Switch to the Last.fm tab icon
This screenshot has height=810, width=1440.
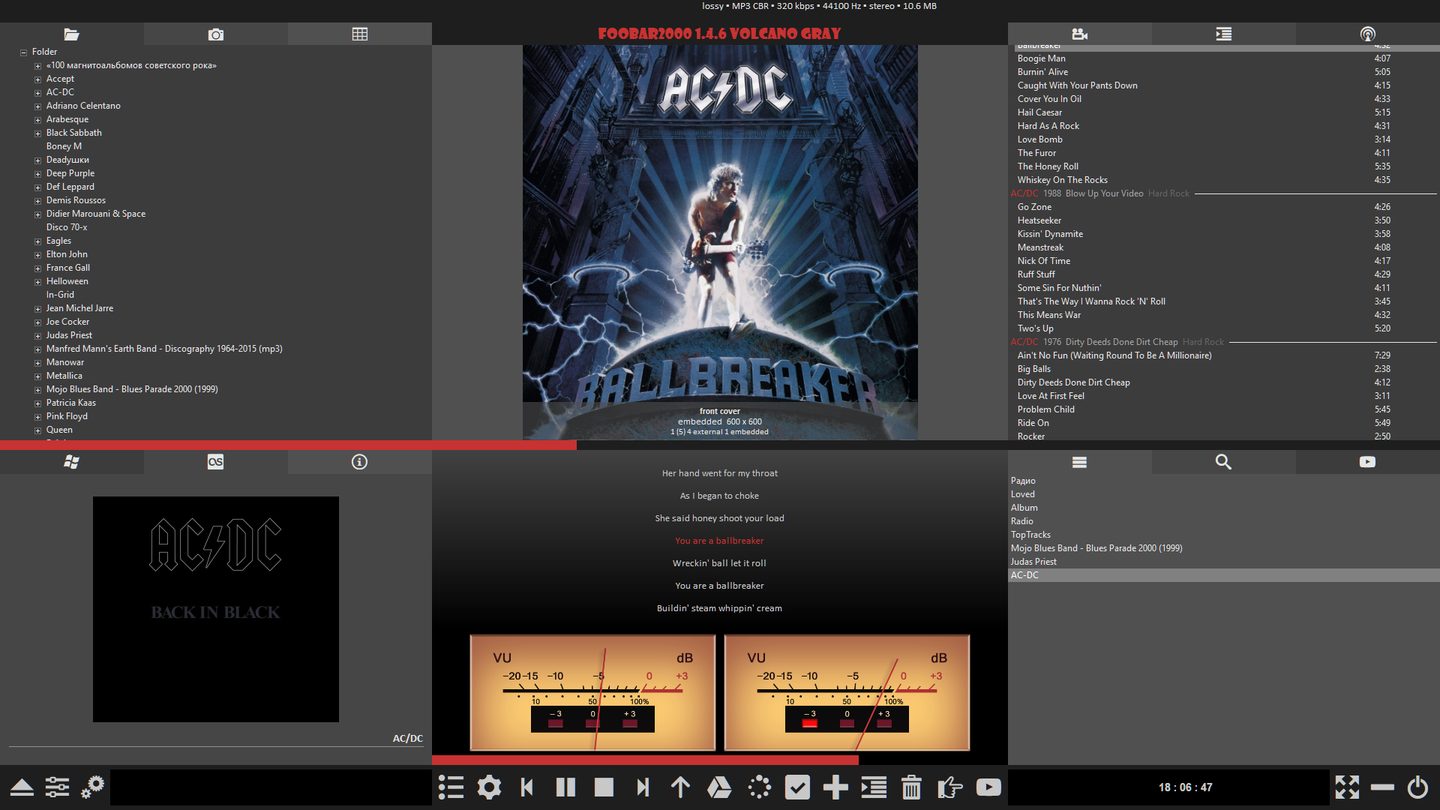(216, 462)
